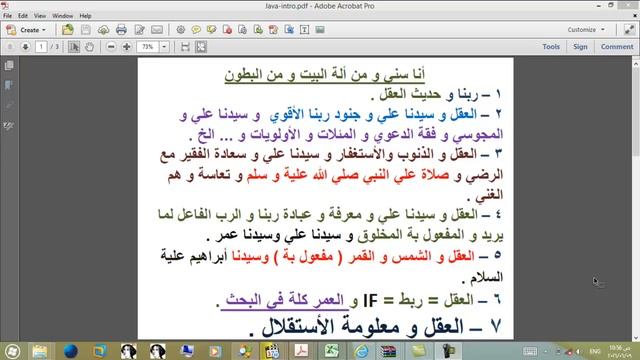640x360 pixels.
Task: Zoom out with the minus button
Action: coord(111,47)
